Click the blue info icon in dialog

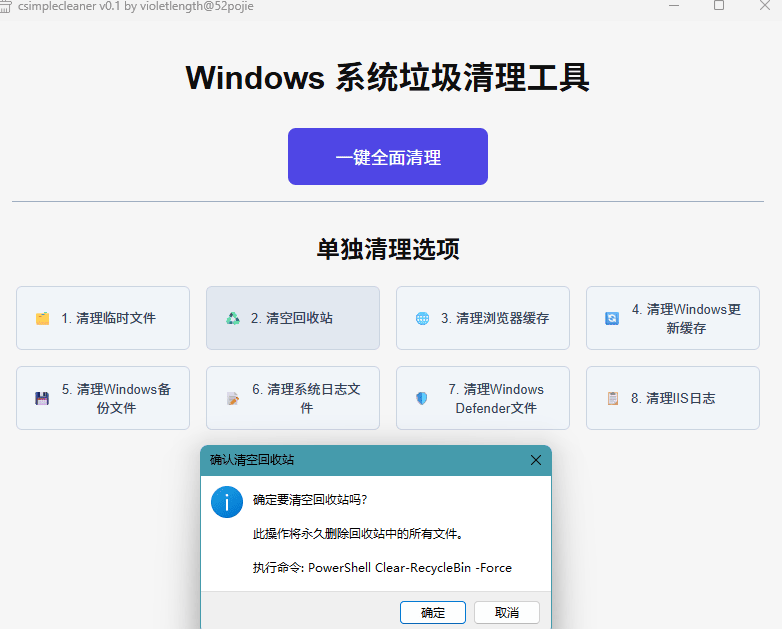pyautogui.click(x=227, y=502)
